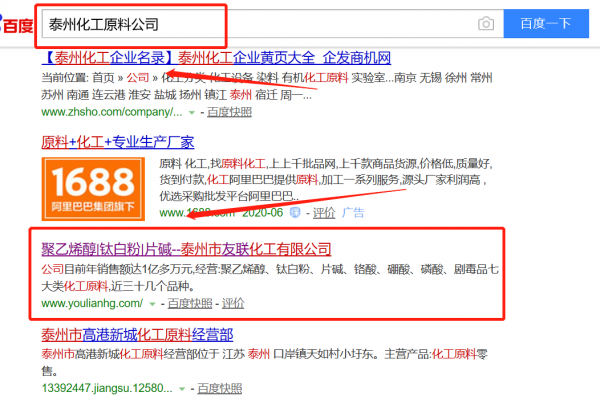Click the 广告 label on 1688 result

coord(353,212)
